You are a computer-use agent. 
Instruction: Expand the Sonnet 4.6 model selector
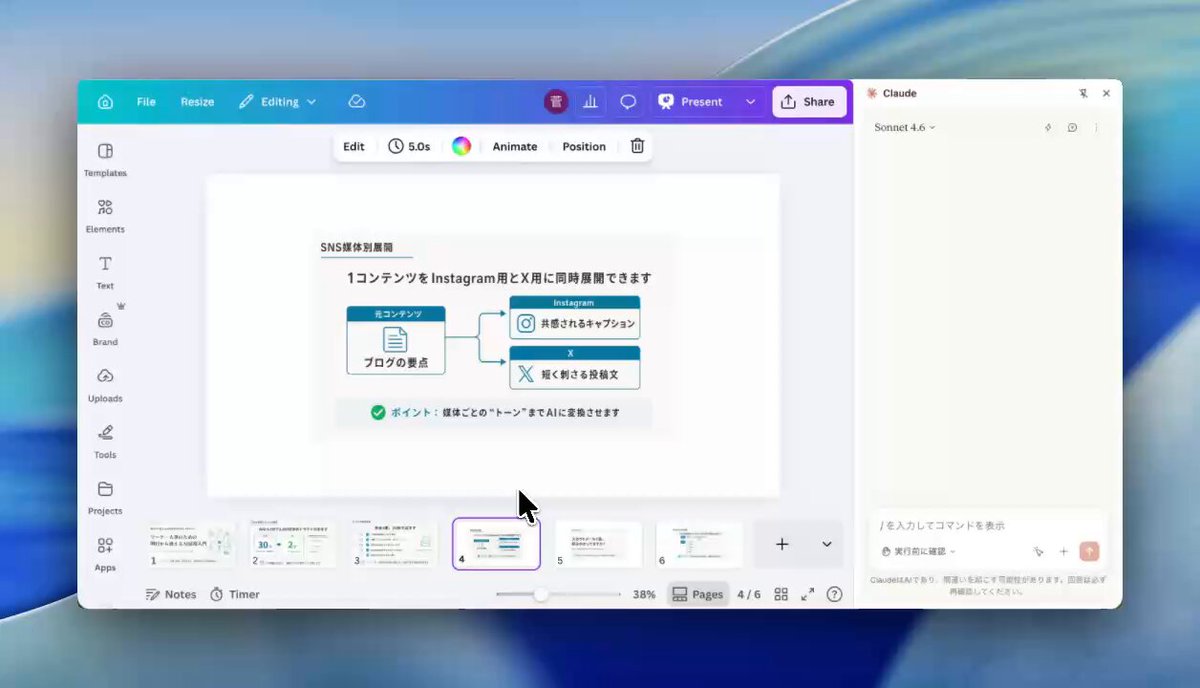pyautogui.click(x=905, y=128)
